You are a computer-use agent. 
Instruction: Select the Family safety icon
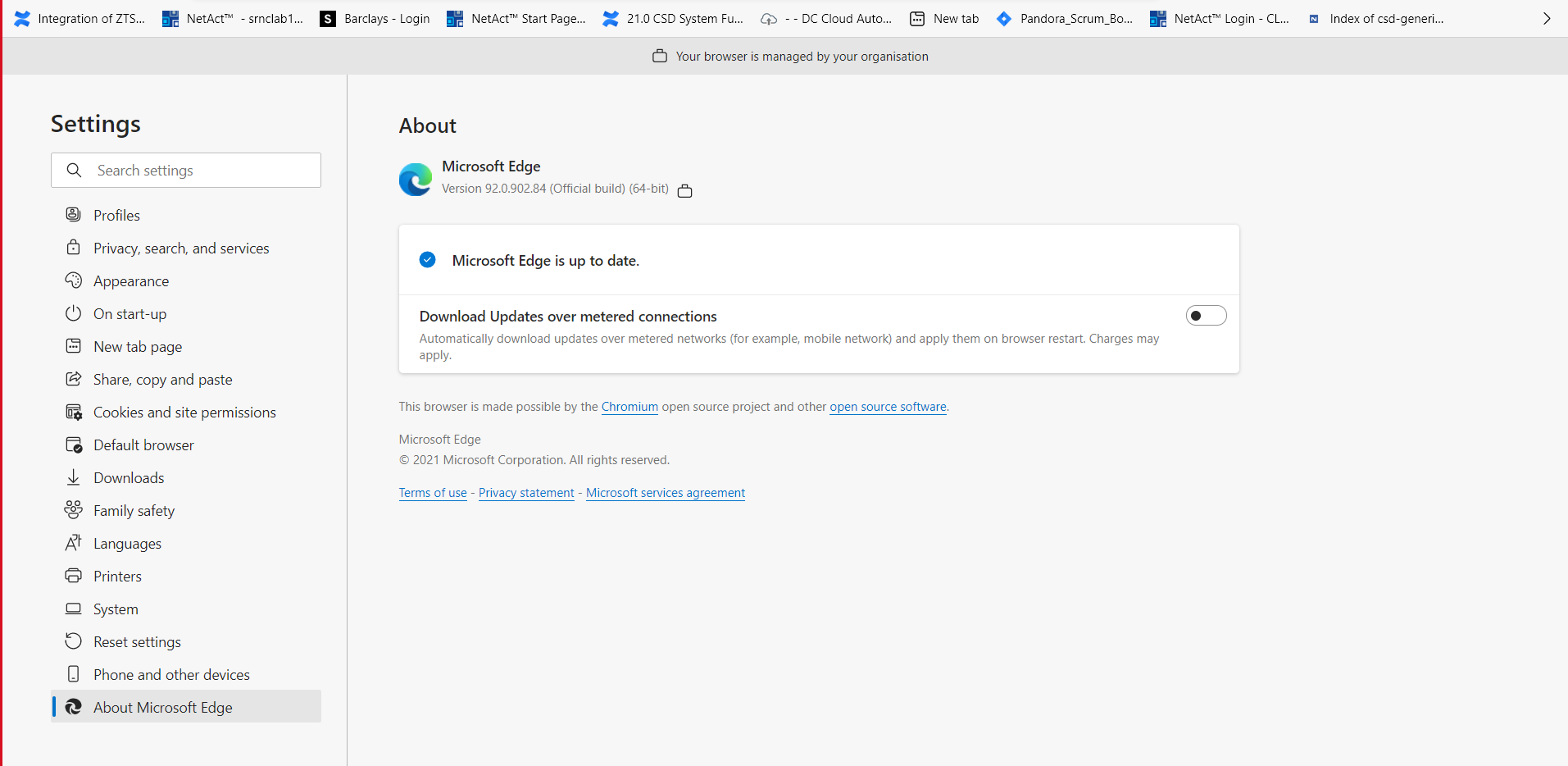[74, 509]
